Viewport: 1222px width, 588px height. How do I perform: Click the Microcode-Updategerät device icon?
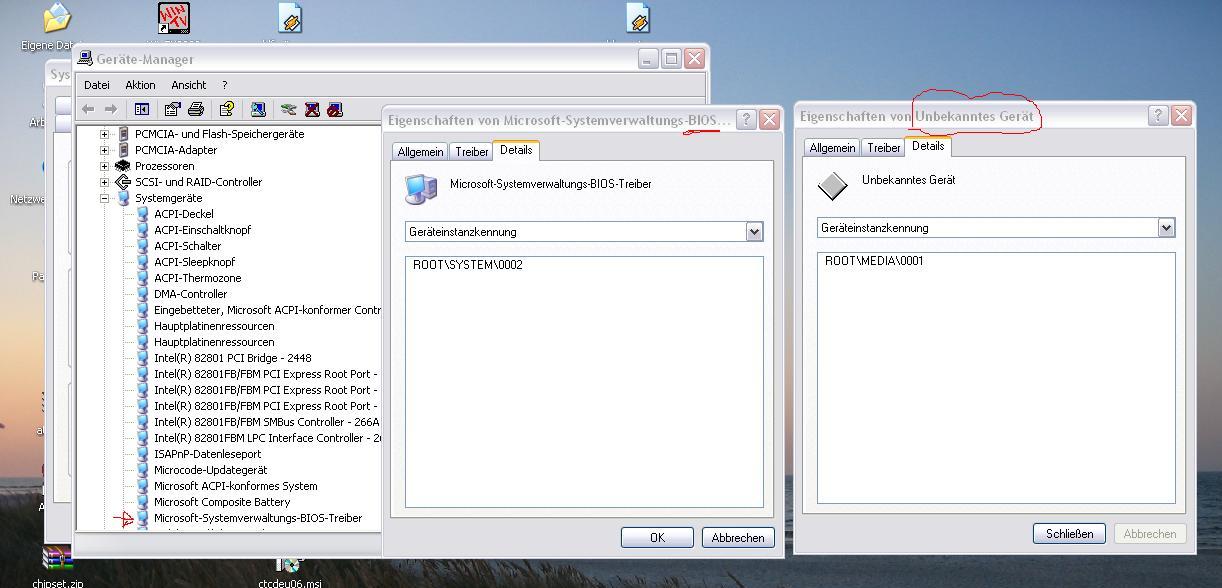click(x=142, y=470)
